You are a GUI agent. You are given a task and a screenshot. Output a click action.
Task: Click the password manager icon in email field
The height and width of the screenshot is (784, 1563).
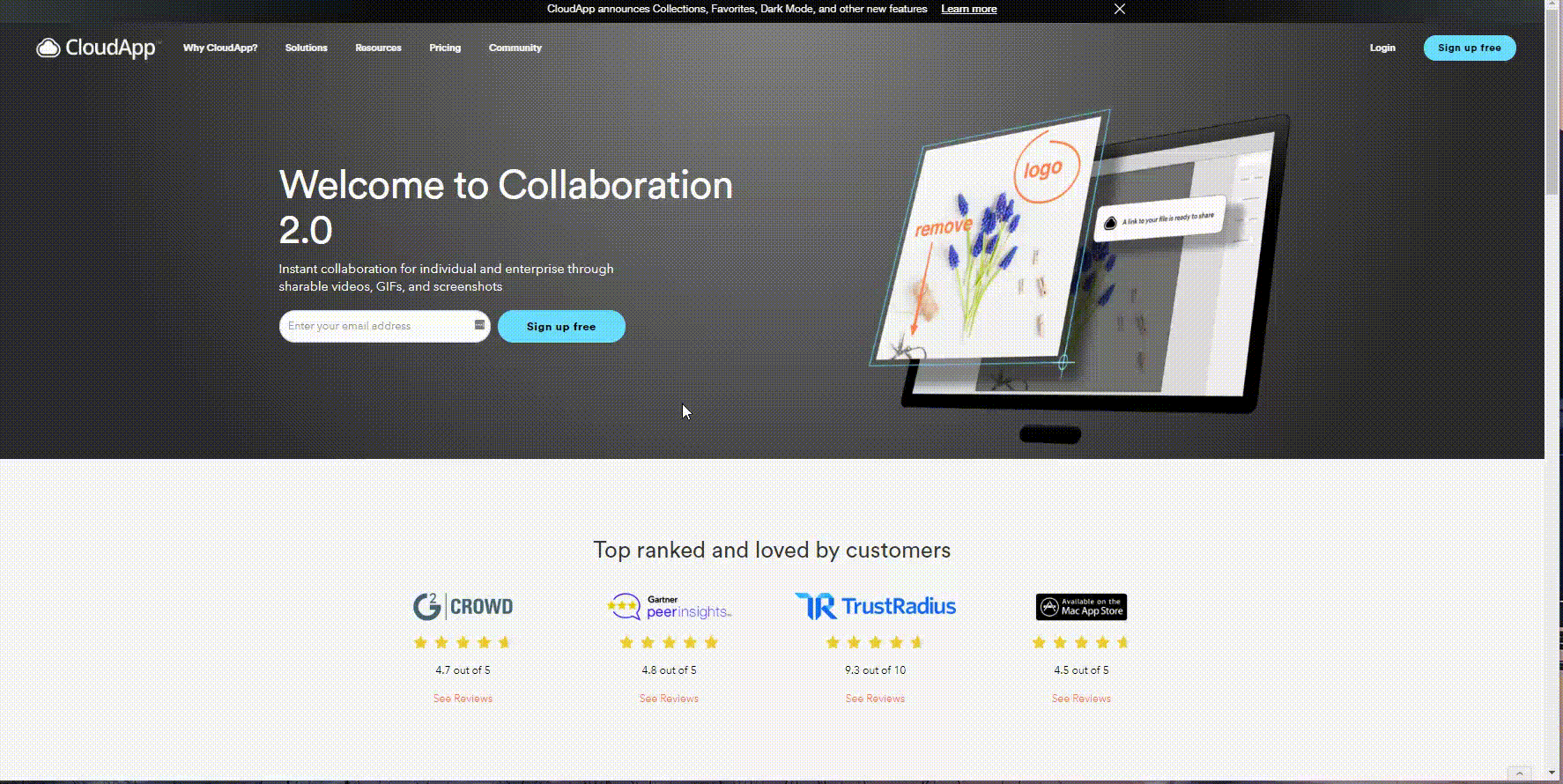479,325
